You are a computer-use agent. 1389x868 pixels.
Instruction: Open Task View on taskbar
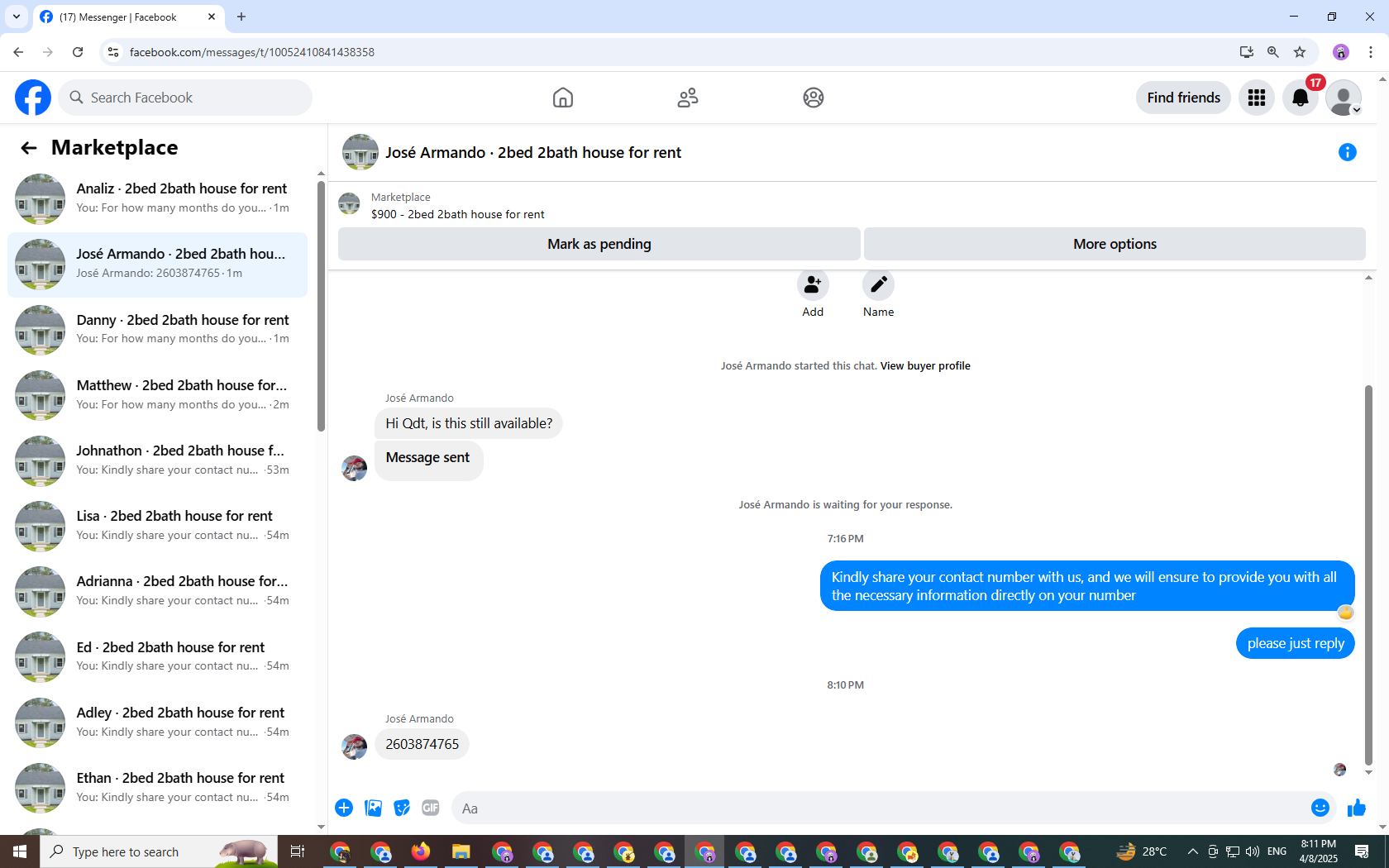(298, 851)
